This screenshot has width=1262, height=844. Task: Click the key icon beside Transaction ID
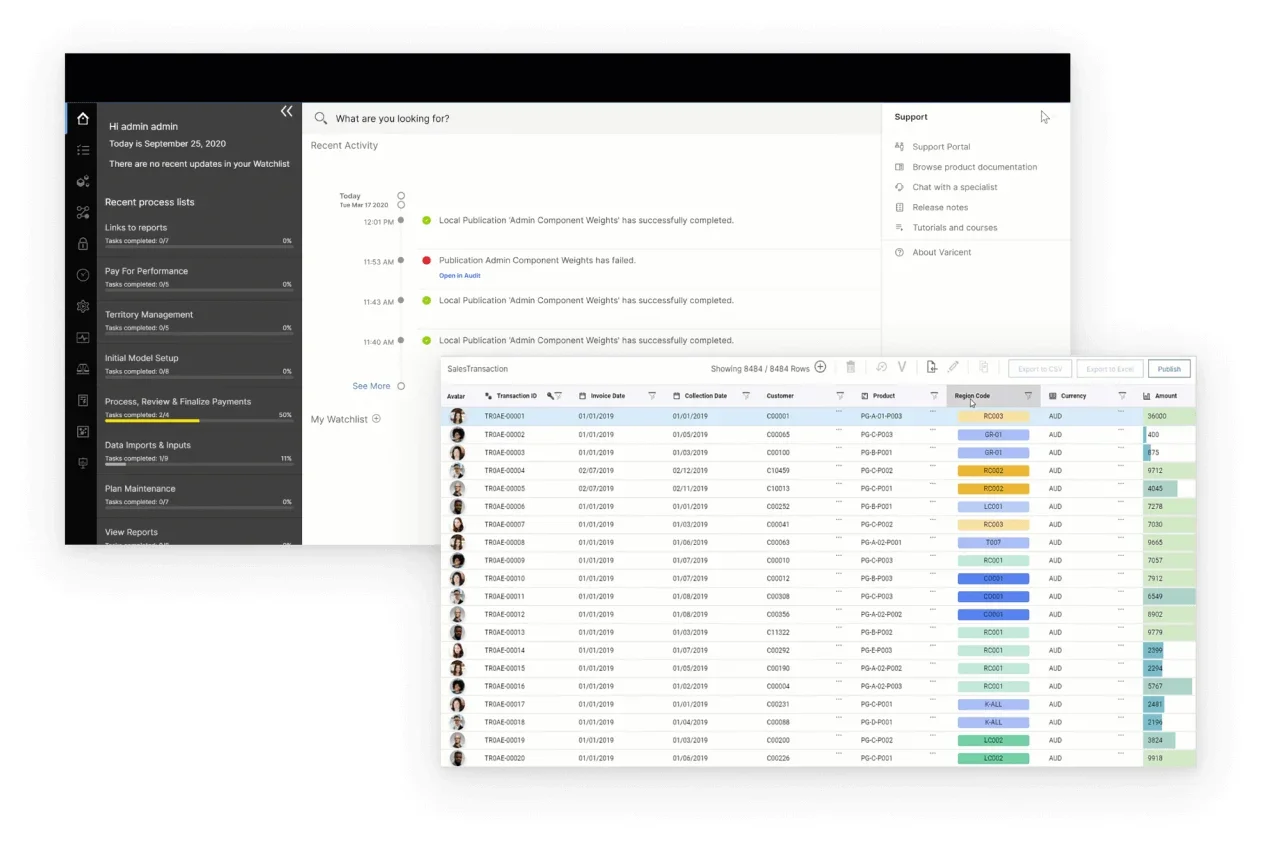pyautogui.click(x=550, y=396)
